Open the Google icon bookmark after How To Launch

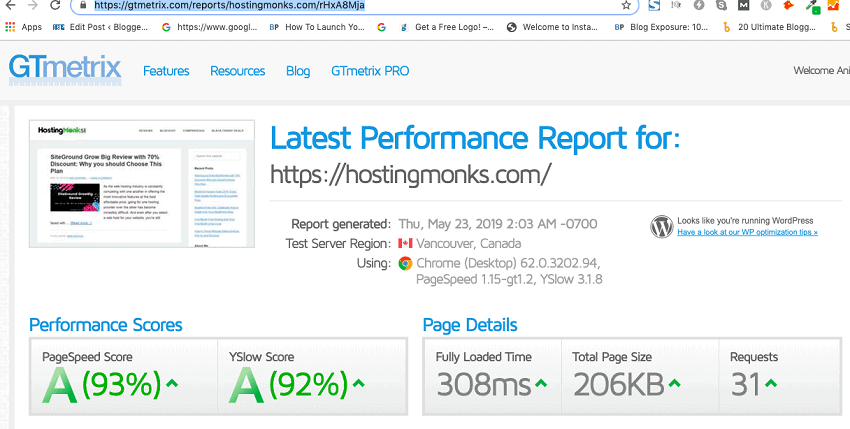[x=382, y=27]
